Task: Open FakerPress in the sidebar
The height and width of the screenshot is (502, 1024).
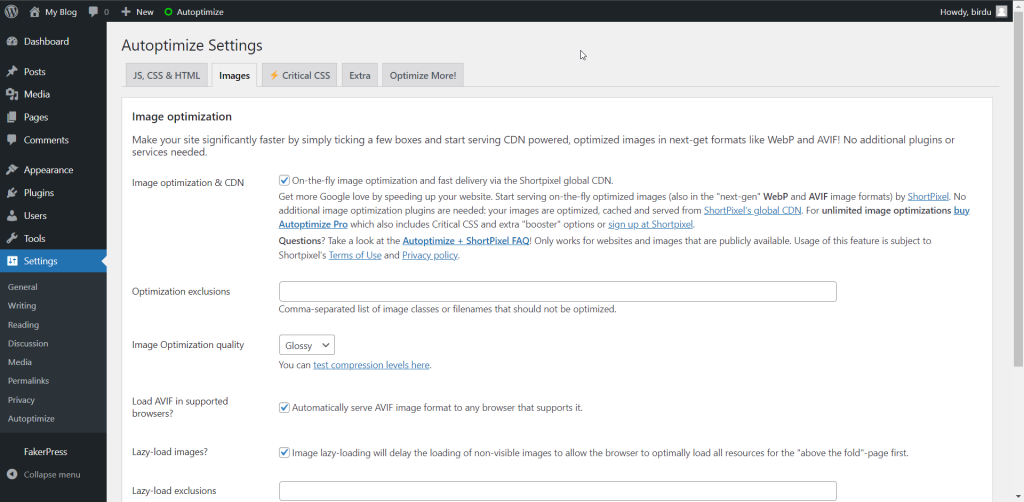Action: pyautogui.click(x=46, y=452)
